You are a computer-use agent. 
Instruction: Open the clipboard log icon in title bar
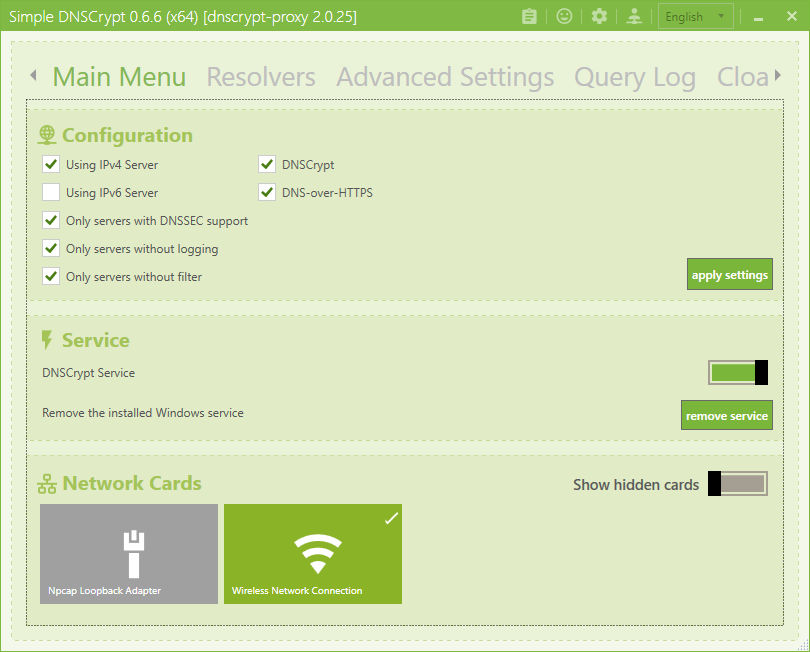(x=529, y=17)
